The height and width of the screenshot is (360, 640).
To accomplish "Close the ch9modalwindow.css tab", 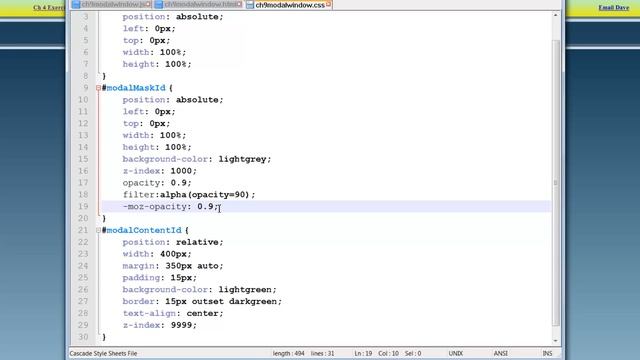I will [329, 4].
